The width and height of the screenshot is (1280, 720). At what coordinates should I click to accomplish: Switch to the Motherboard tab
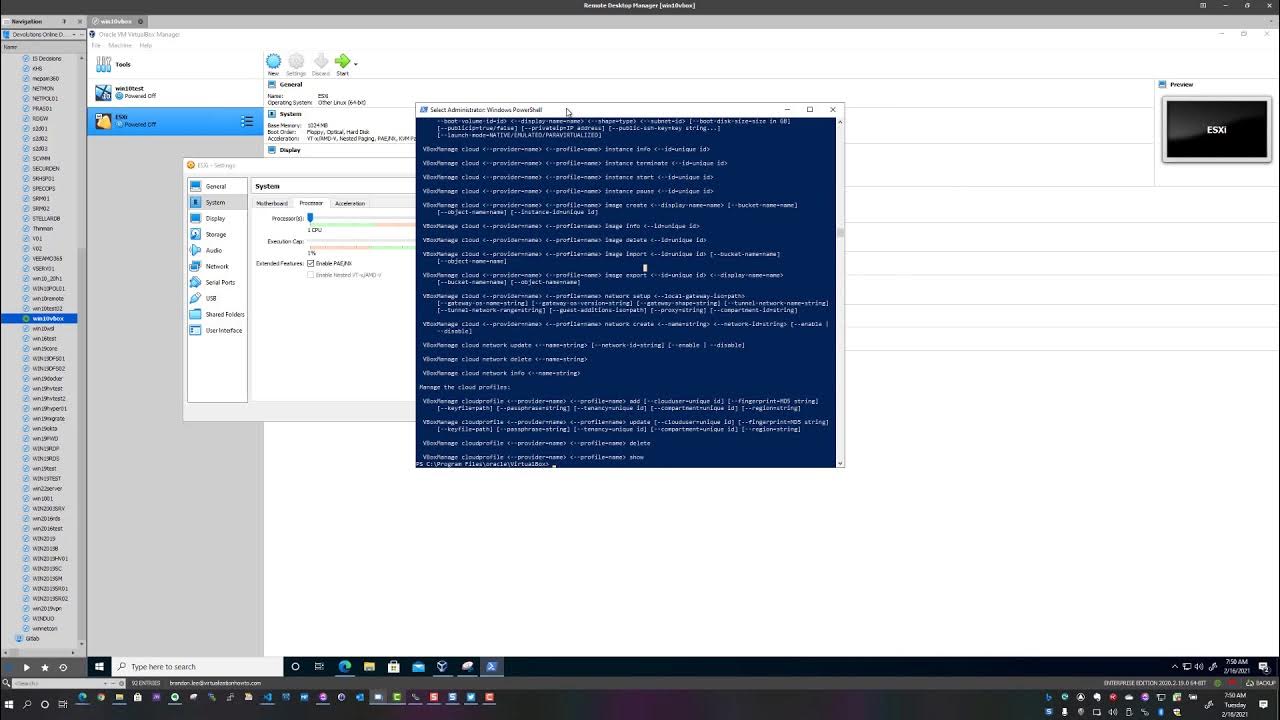[272, 203]
